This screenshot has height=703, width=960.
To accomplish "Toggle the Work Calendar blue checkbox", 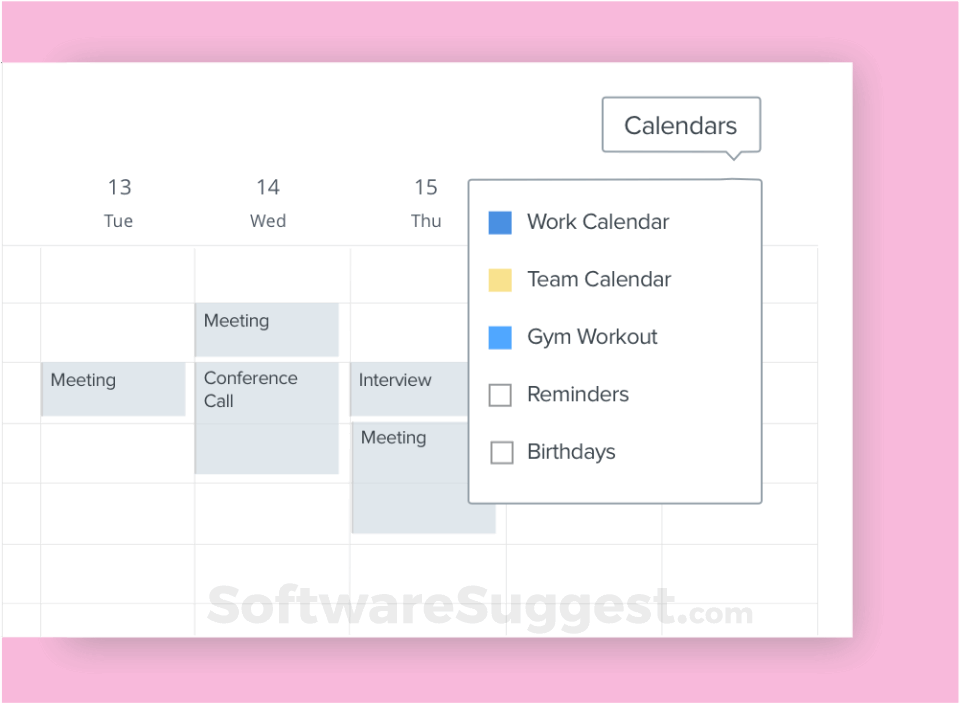I will tap(500, 222).
